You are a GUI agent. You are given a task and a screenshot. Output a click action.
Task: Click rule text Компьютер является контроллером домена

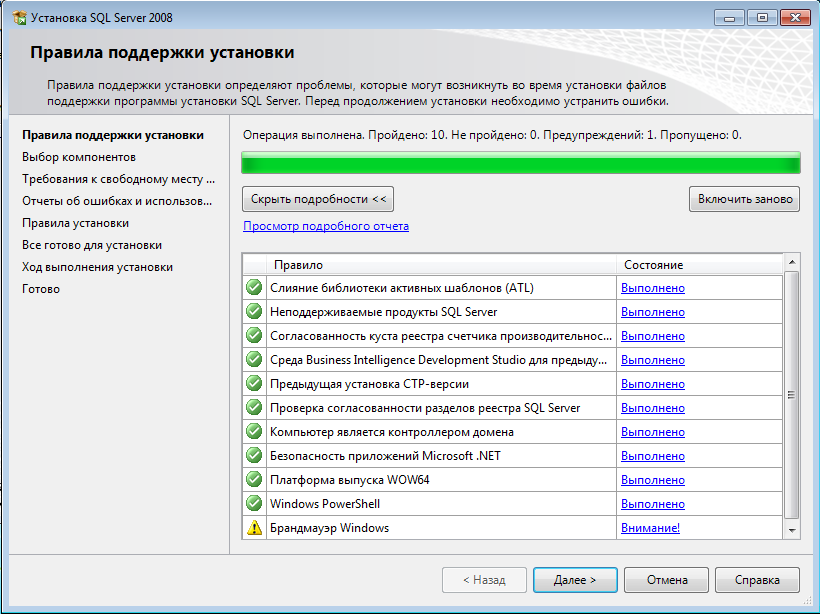392,432
